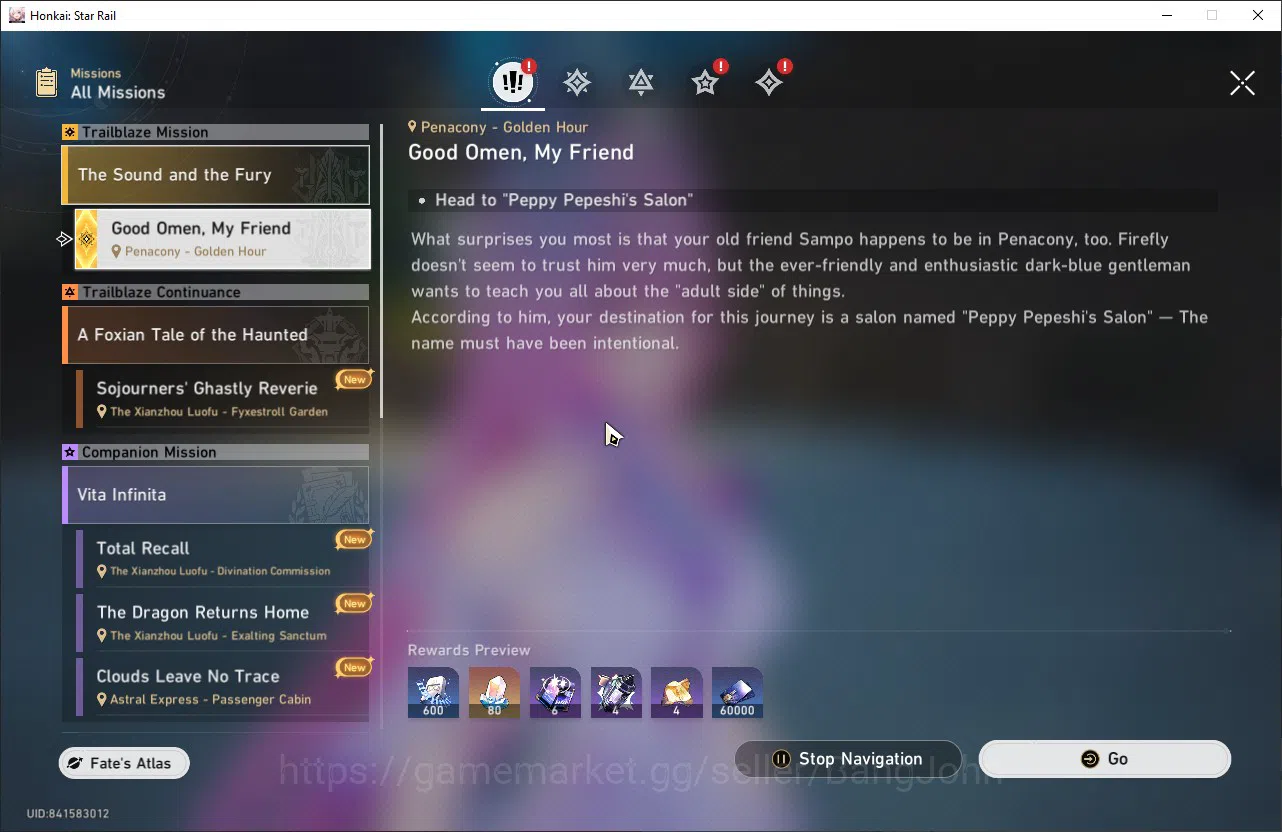Screen dimensions: 1282x832
Task: Click the New badge on Sojourners' Ghastly Reverie
Action: 354,380
